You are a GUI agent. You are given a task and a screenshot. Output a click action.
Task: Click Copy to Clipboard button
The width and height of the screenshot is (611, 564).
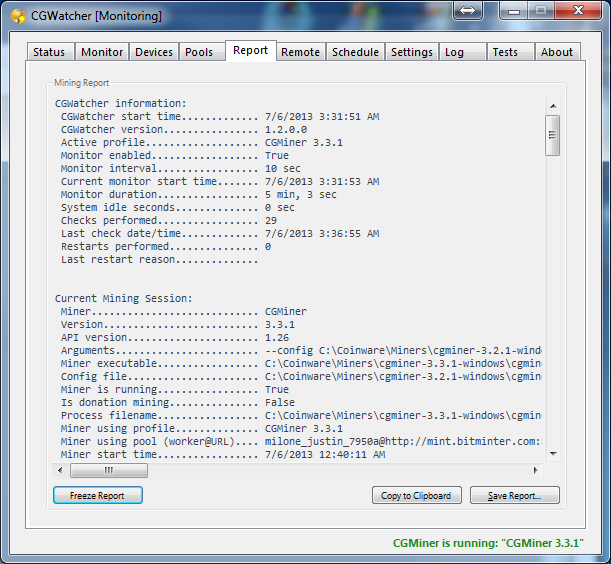pos(416,495)
